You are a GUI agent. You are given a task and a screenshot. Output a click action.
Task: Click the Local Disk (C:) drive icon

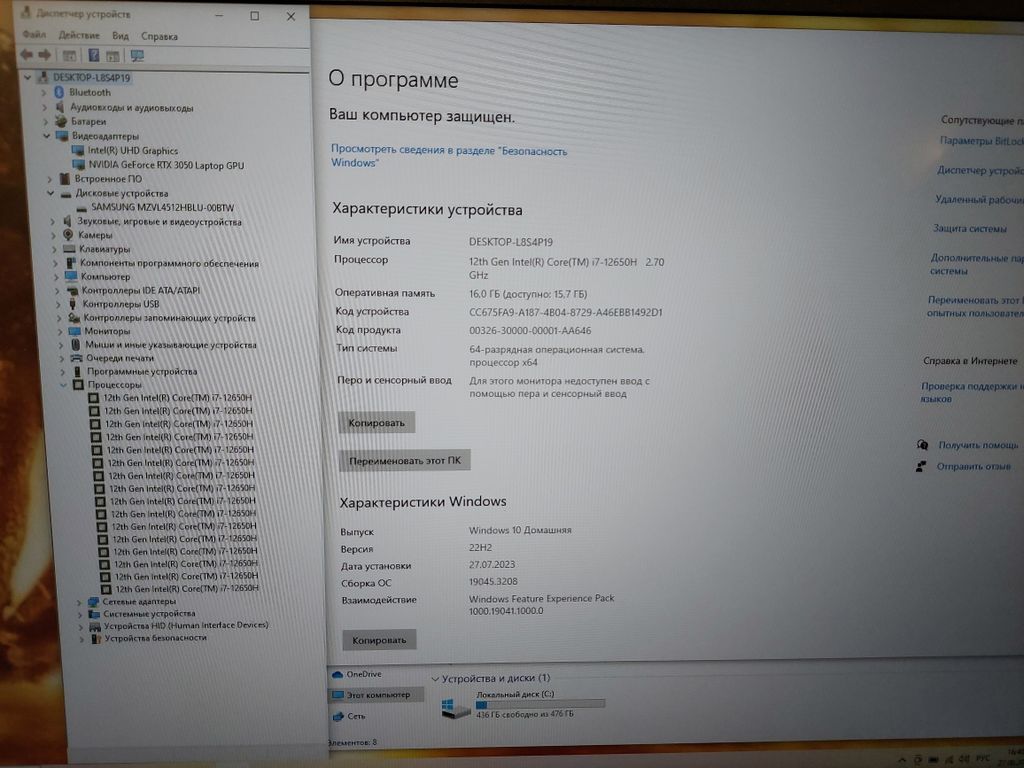tap(455, 707)
